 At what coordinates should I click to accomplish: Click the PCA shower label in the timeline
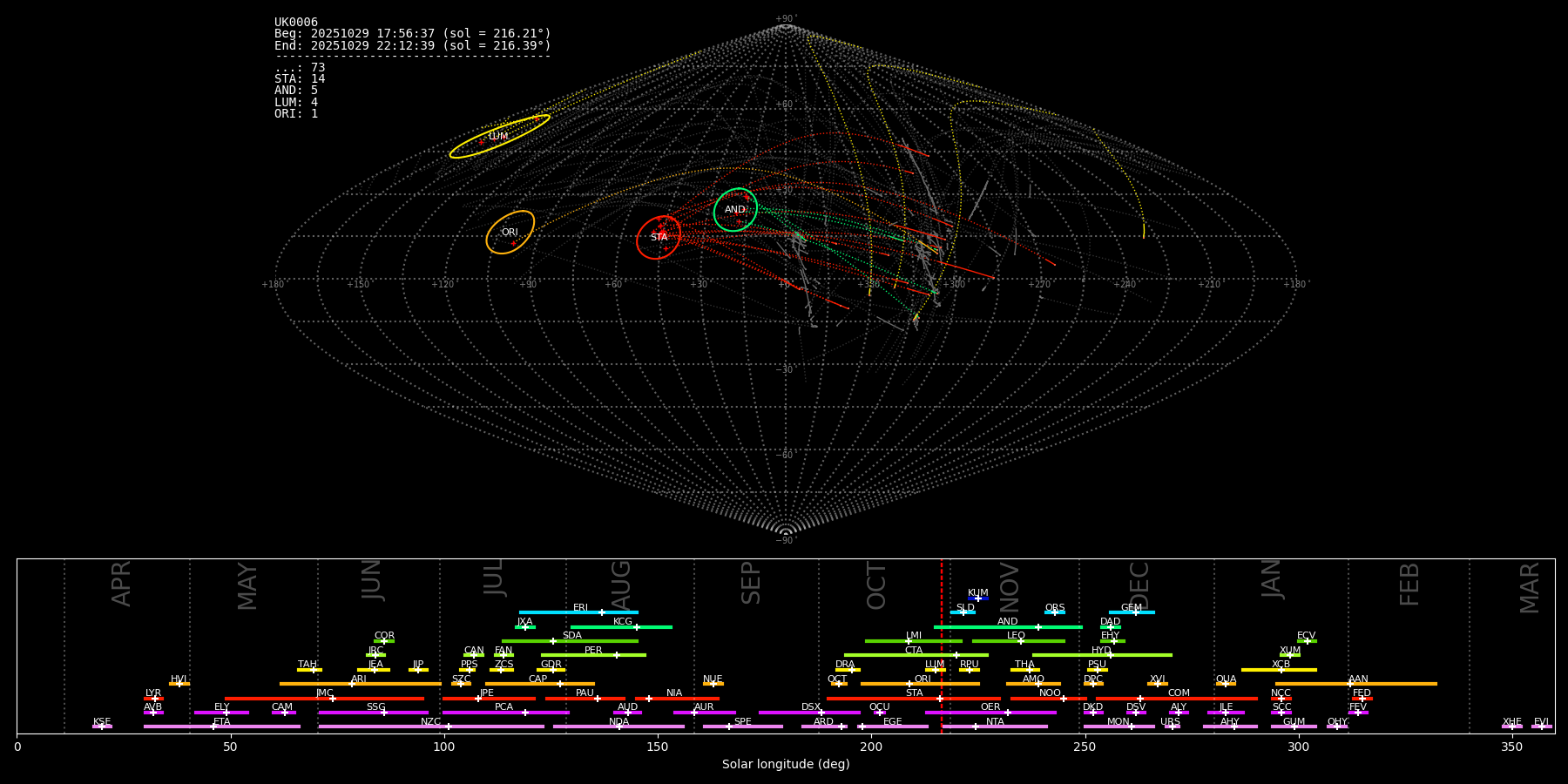(504, 707)
